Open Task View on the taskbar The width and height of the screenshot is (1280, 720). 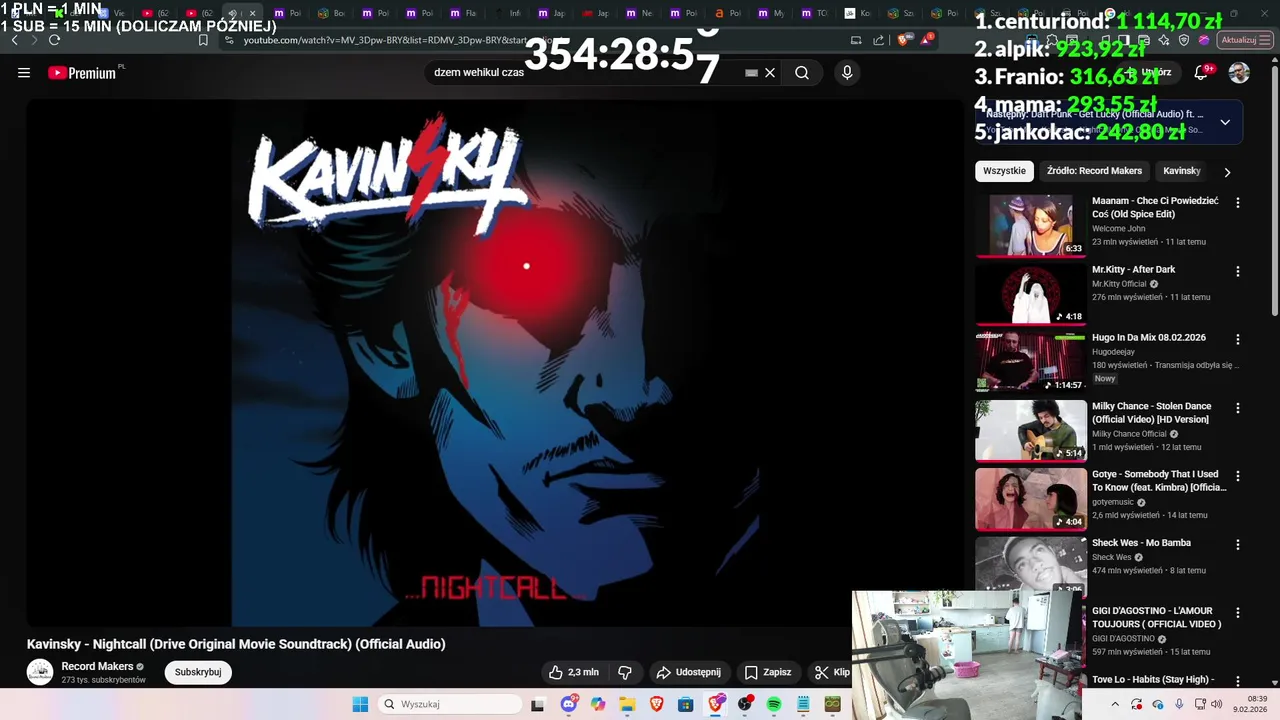[x=537, y=704]
